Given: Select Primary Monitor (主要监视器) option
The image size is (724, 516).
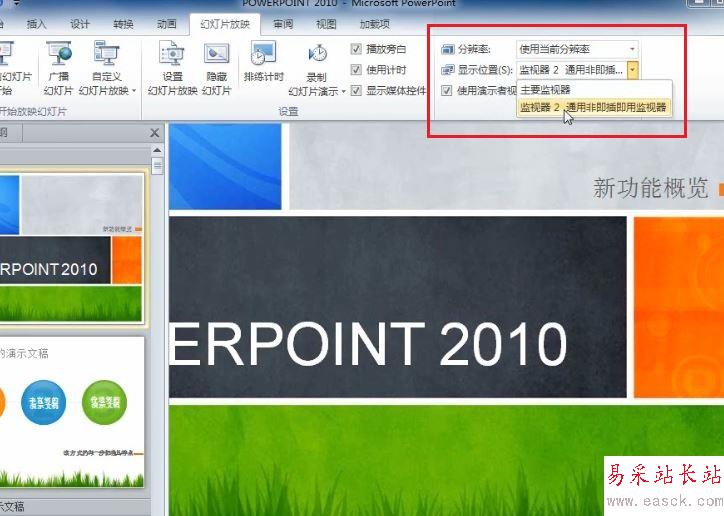Looking at the screenshot, I should click(594, 90).
